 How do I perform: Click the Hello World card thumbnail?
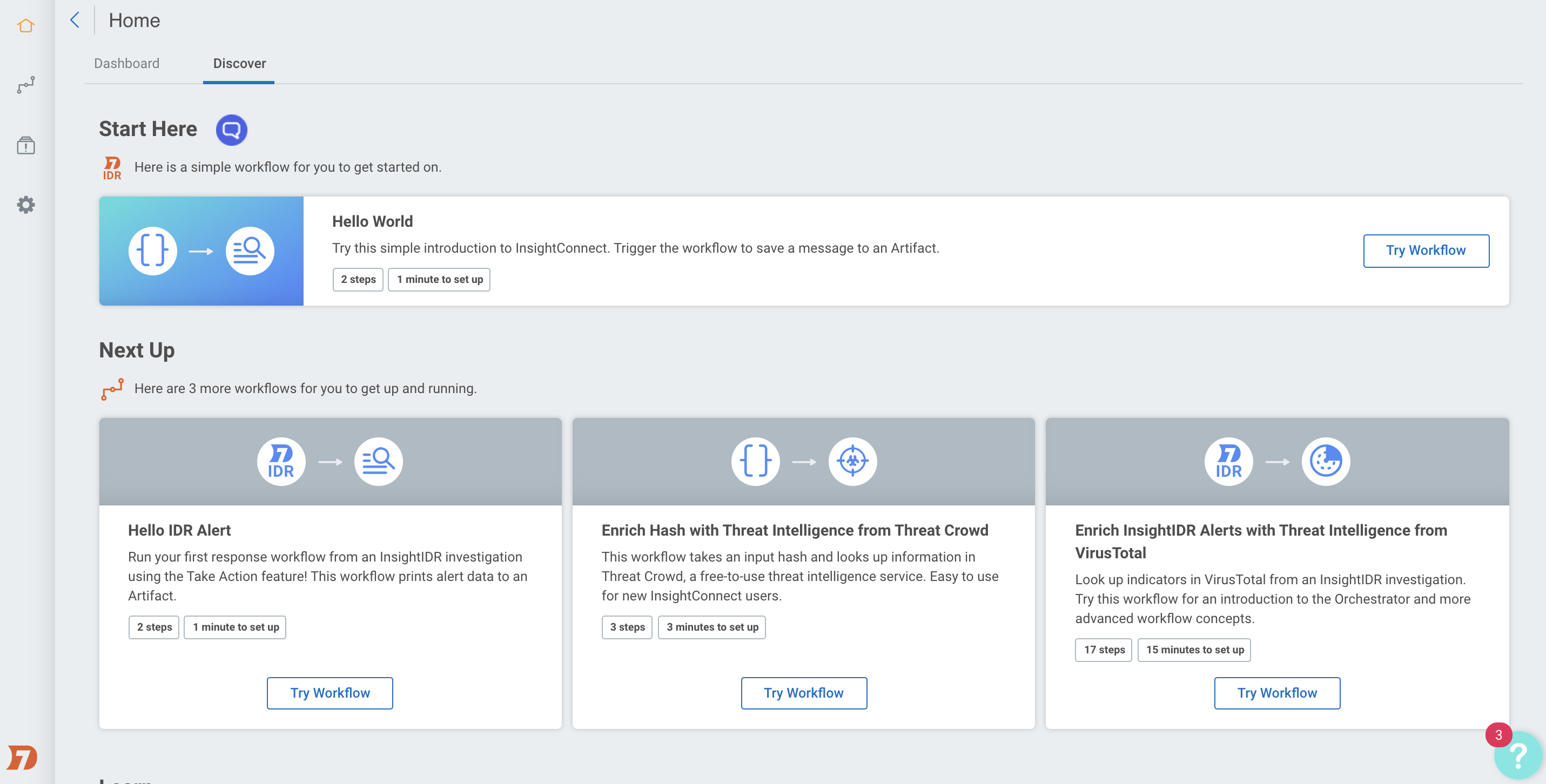tap(201, 251)
